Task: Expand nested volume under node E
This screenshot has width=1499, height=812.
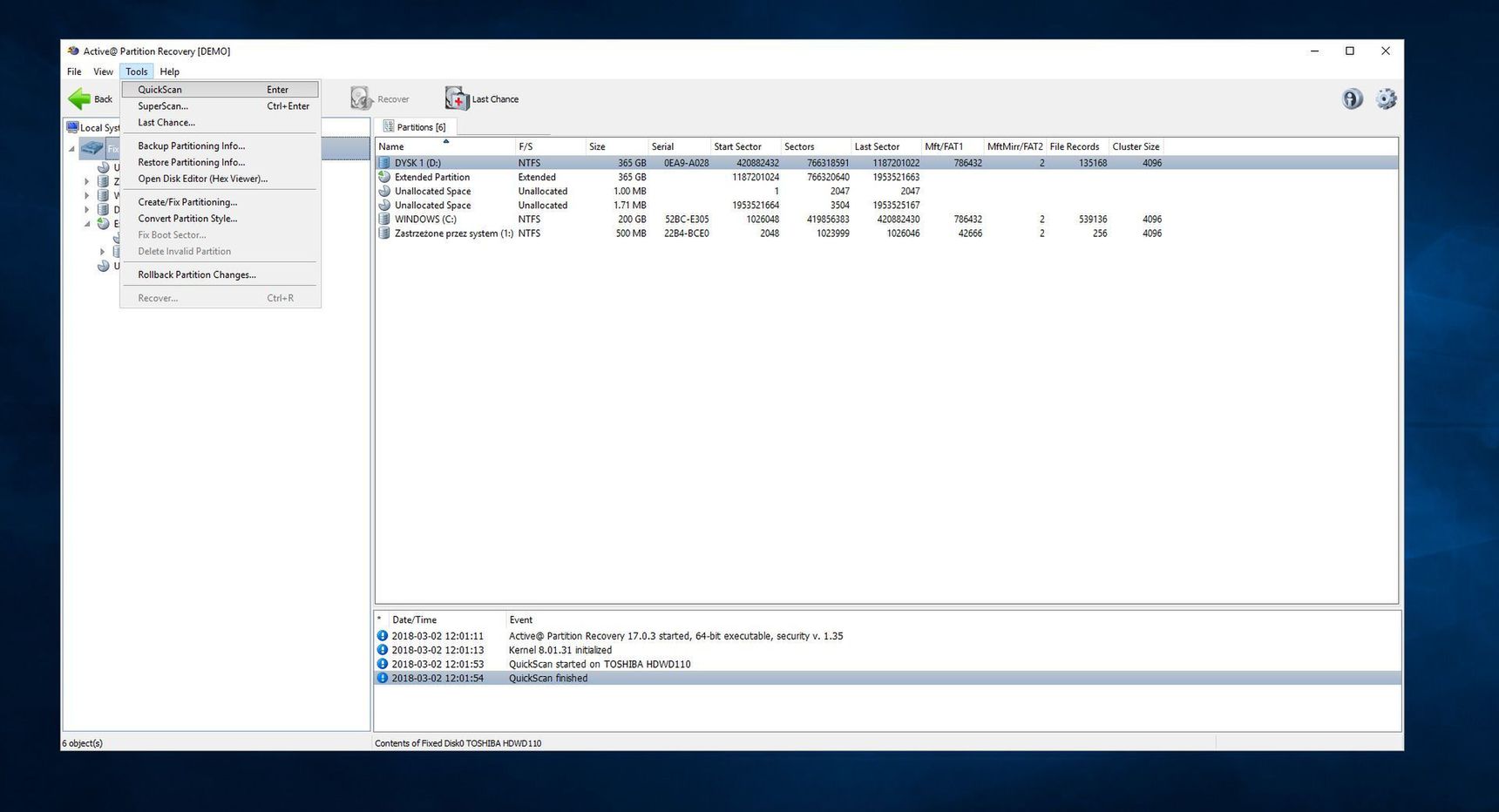Action: (102, 252)
